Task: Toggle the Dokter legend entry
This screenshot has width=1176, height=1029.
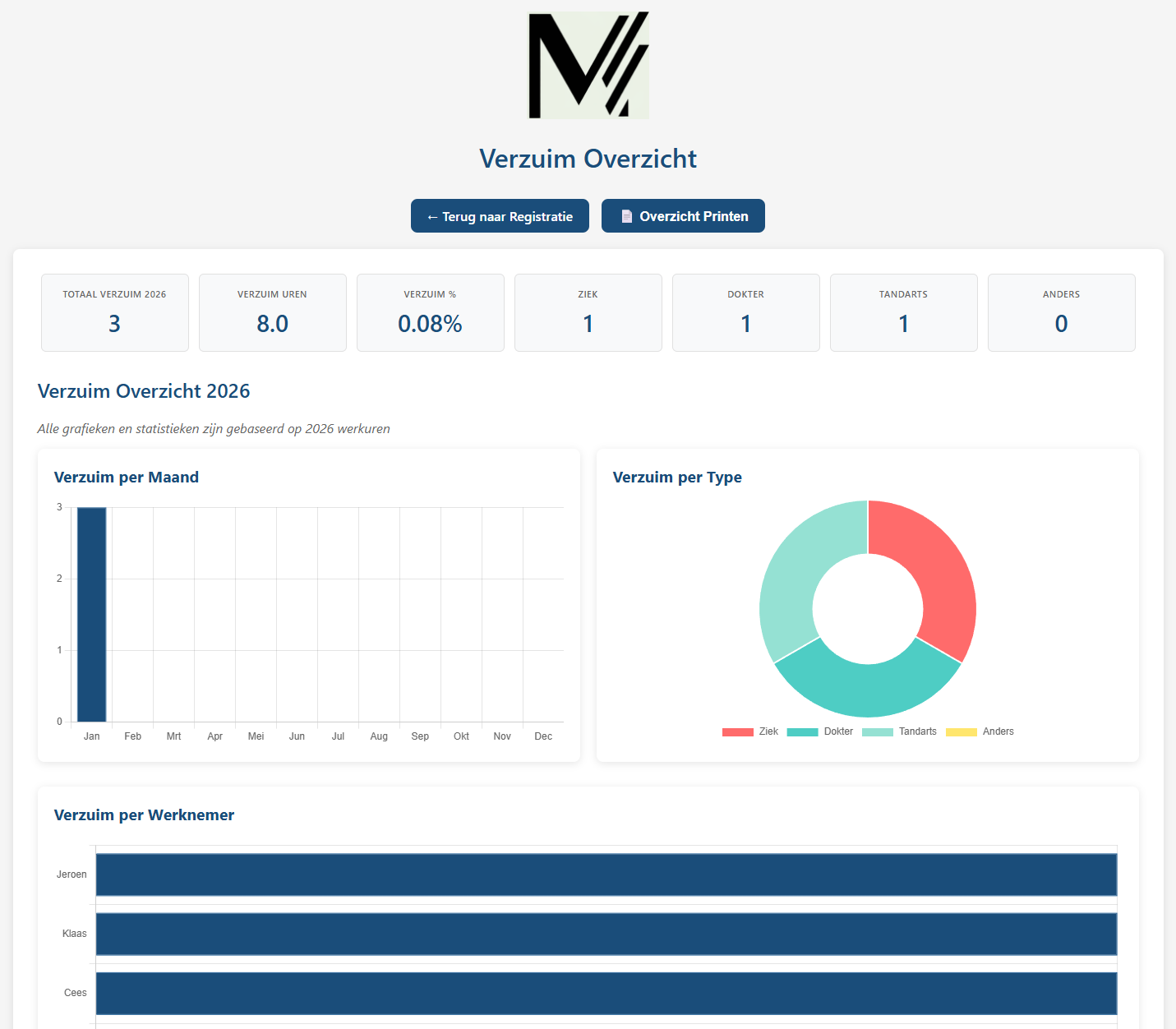Action: [819, 731]
